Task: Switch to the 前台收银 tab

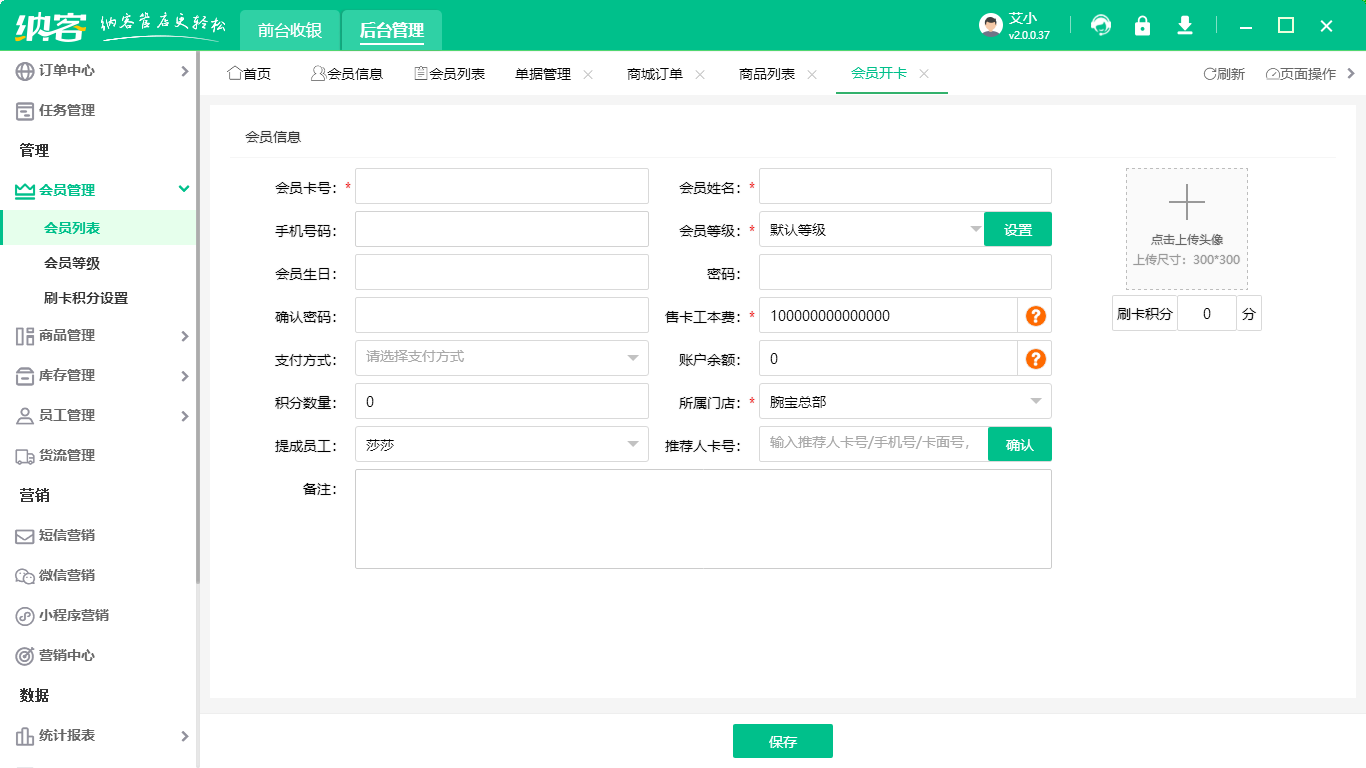Action: click(x=290, y=30)
